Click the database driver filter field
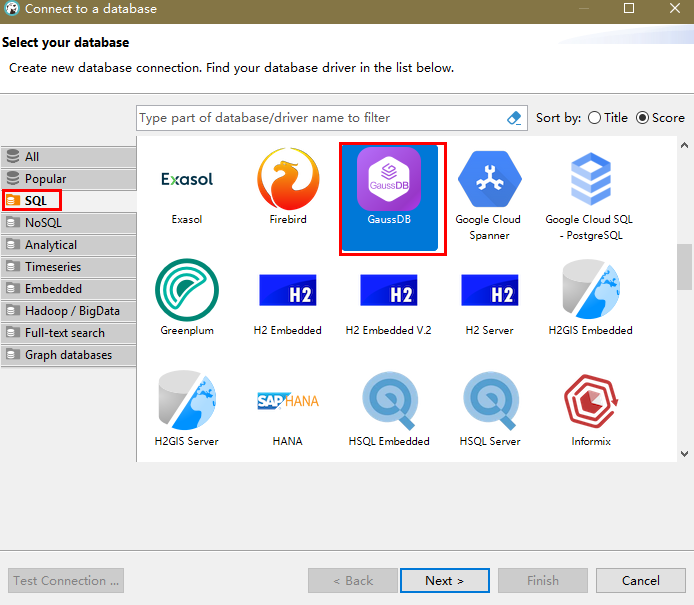The width and height of the screenshot is (694, 605). pyautogui.click(x=320, y=118)
